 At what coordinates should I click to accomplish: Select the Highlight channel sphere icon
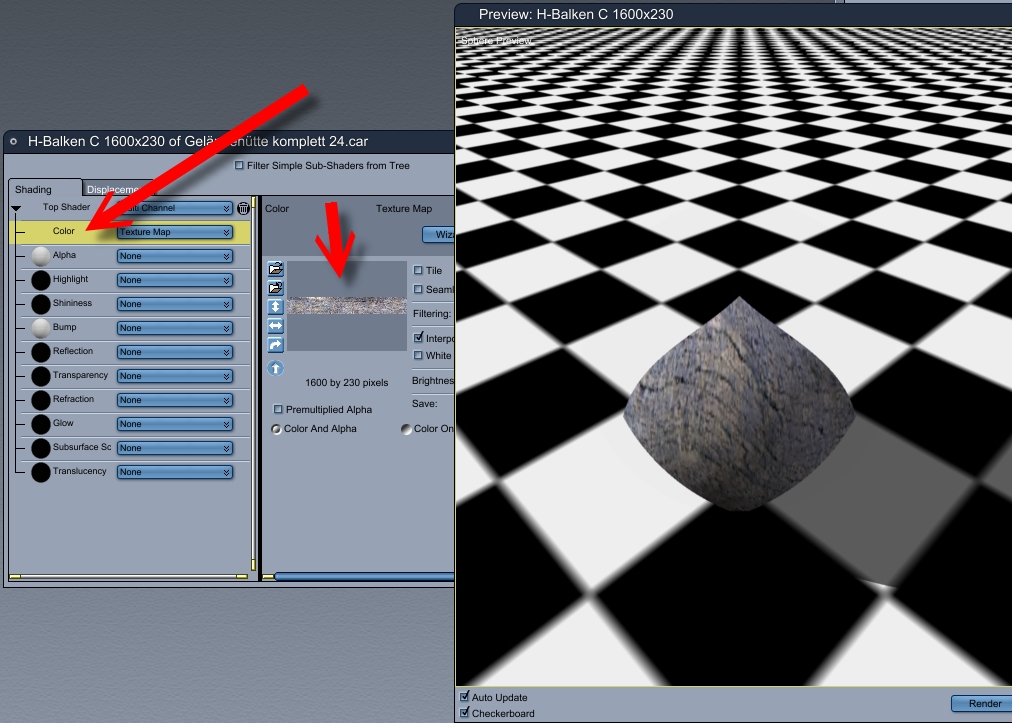41,280
